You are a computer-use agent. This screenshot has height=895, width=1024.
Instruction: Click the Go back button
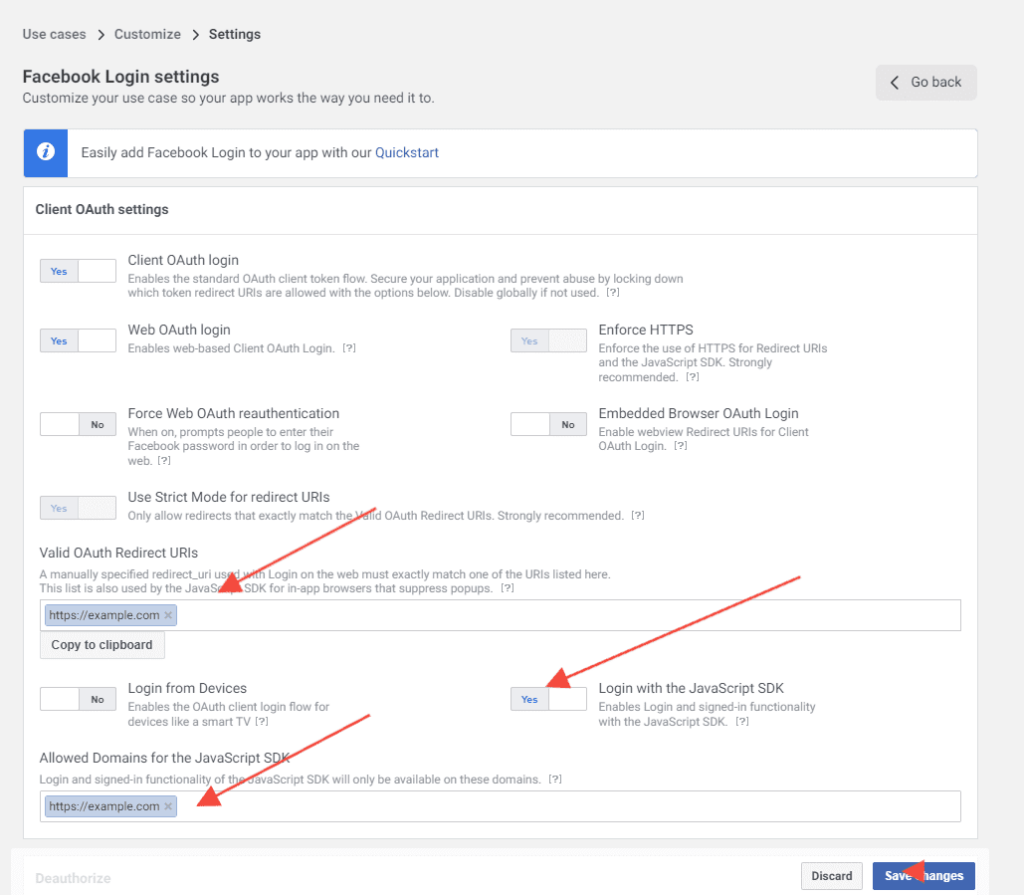click(x=925, y=82)
